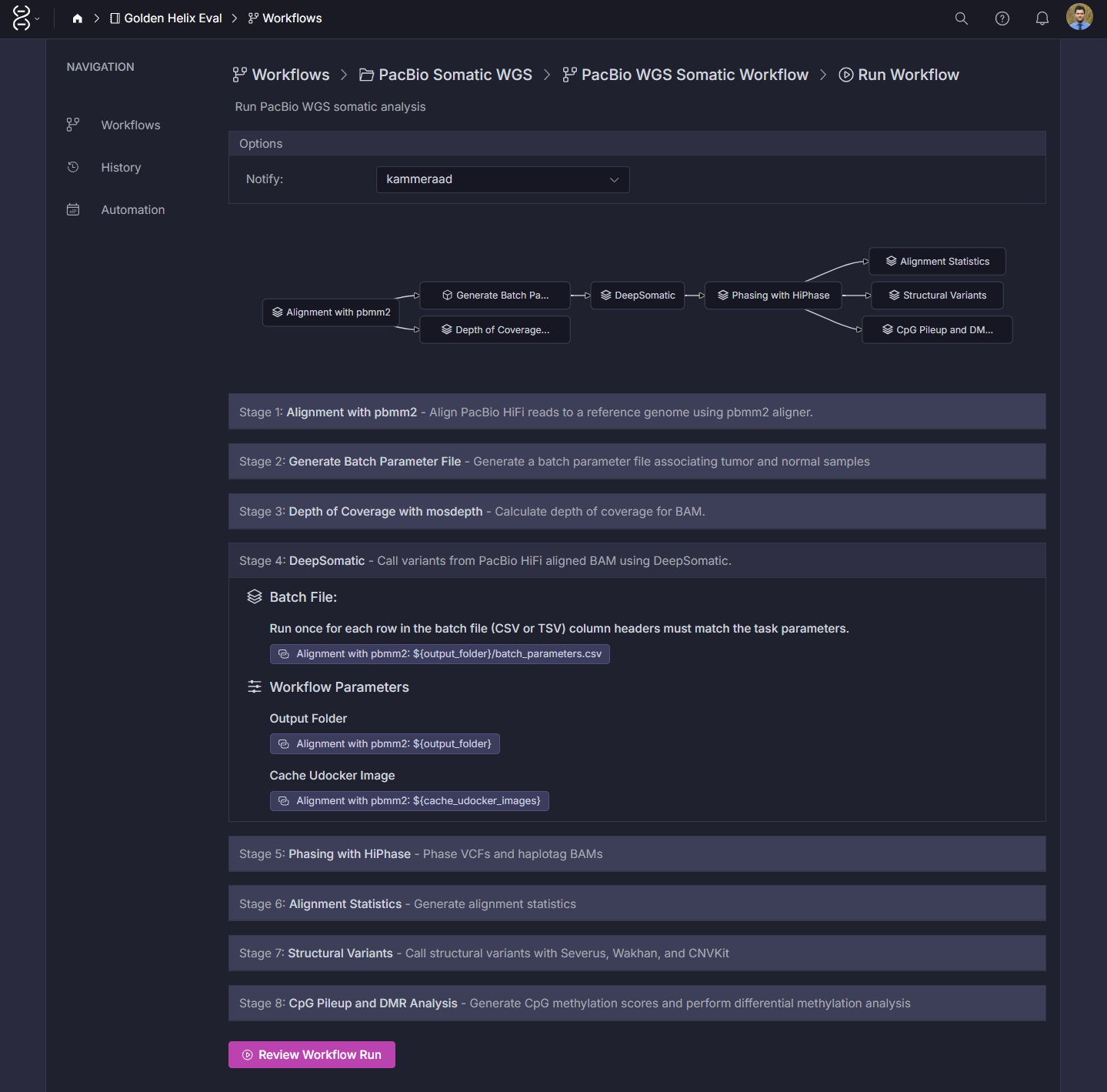The width and height of the screenshot is (1107, 1092).
Task: Open Automation in the navigation sidebar
Action: pos(132,210)
